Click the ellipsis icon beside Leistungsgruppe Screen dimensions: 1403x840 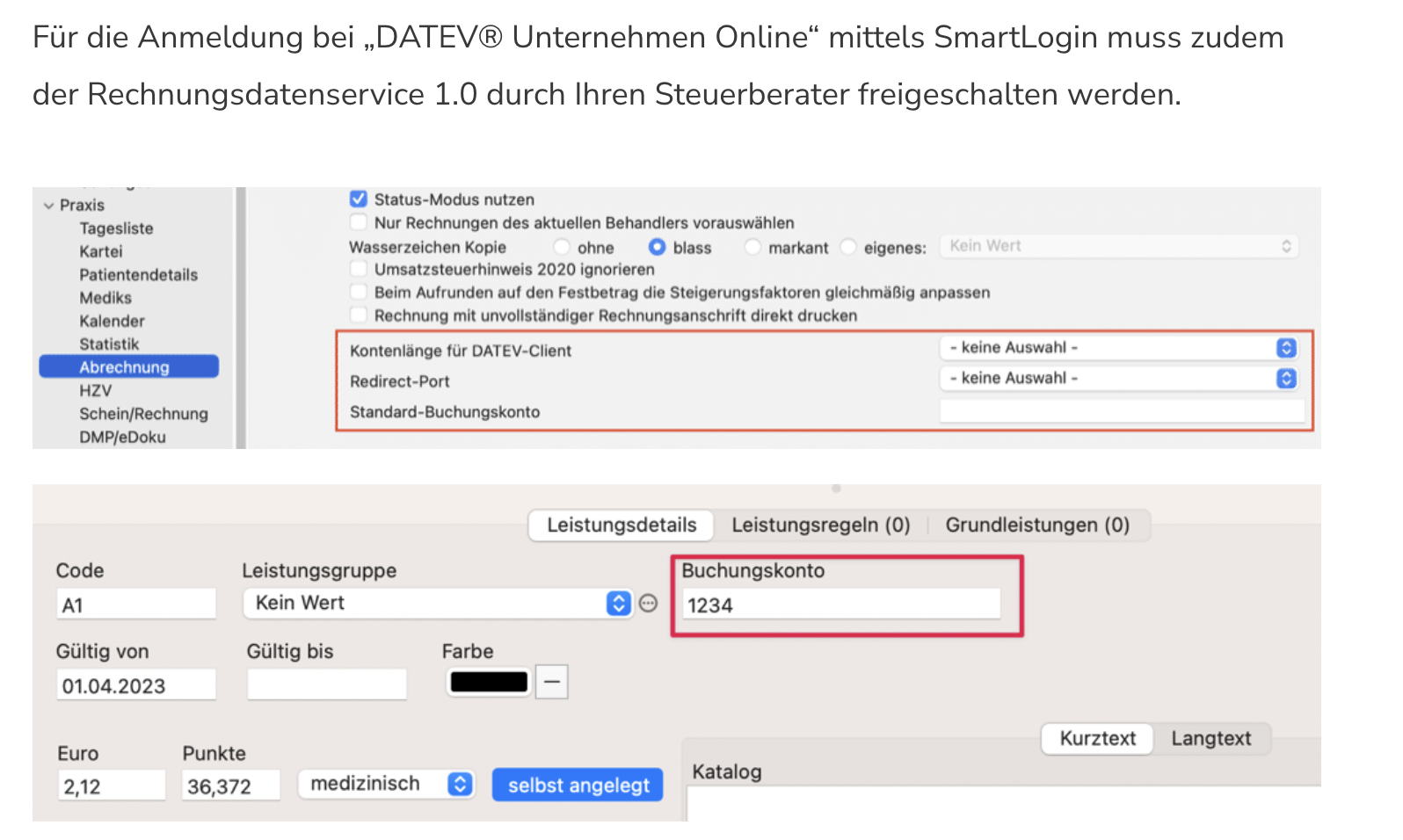648,603
